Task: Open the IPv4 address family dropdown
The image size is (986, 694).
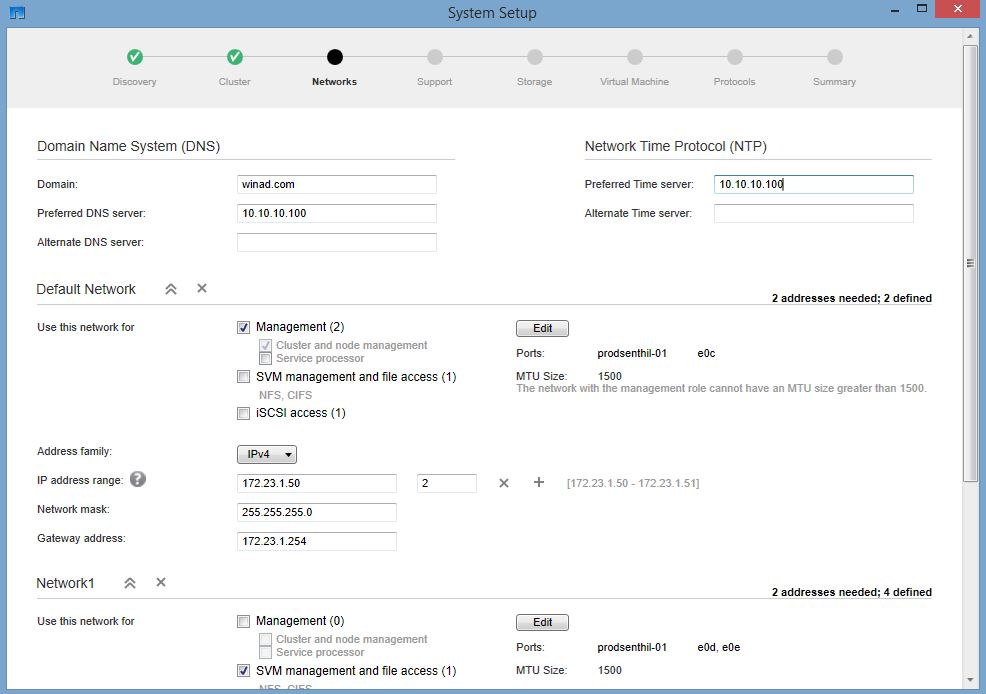Action: pyautogui.click(x=266, y=453)
